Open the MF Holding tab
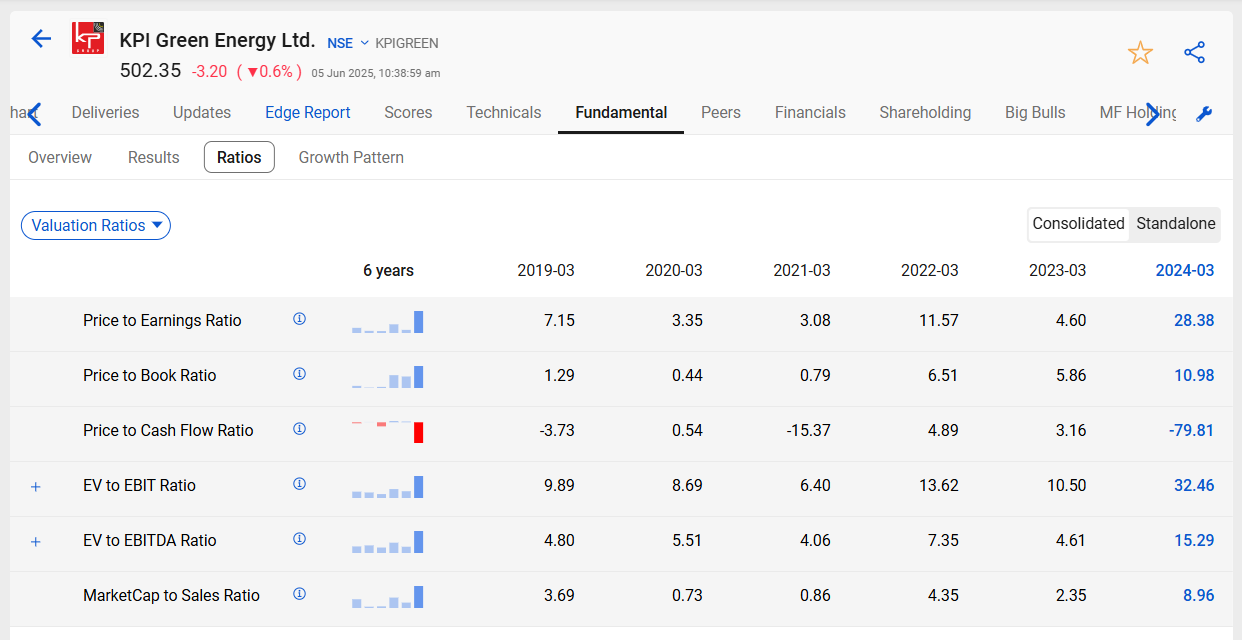 tap(1138, 113)
